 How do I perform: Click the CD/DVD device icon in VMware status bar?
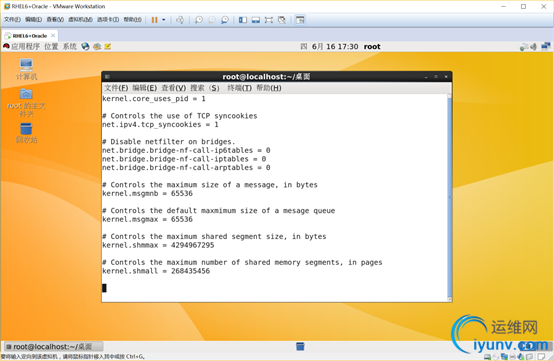click(x=495, y=356)
